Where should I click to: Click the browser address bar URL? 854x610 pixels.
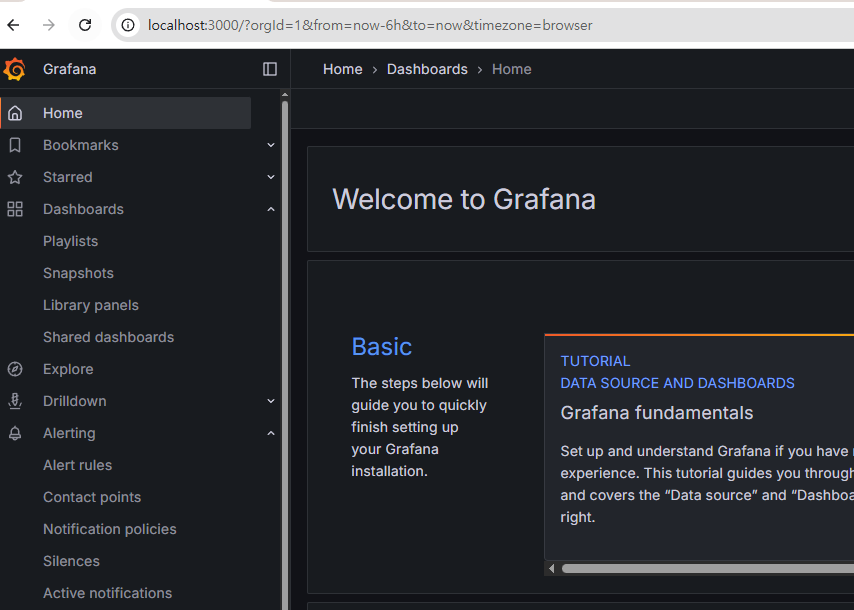(370, 25)
